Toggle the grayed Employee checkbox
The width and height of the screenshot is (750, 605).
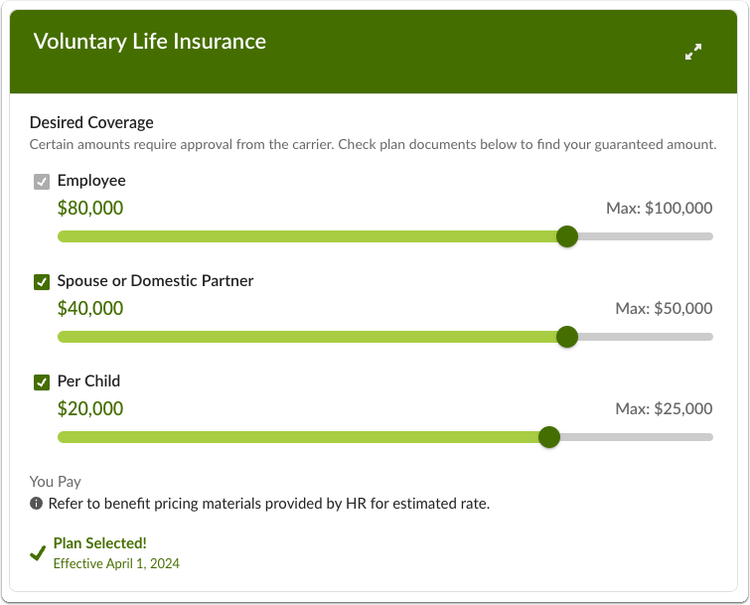42,182
